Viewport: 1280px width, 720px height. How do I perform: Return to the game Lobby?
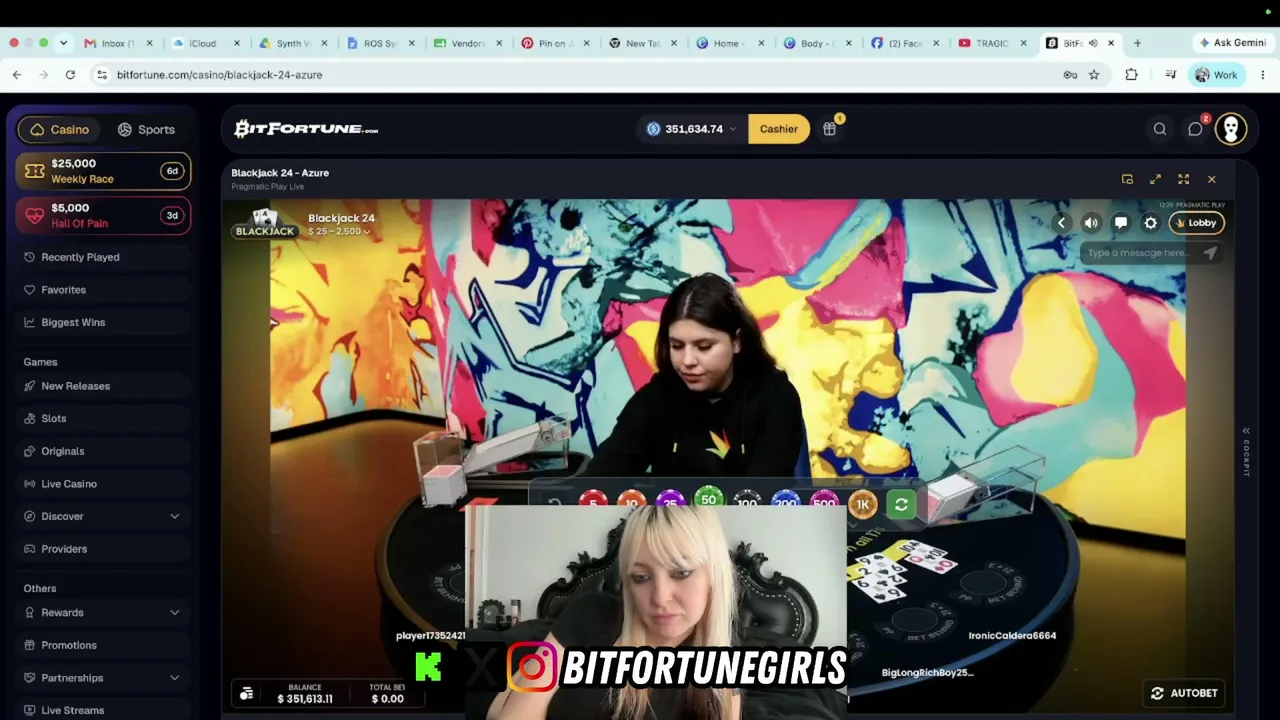pos(1197,223)
